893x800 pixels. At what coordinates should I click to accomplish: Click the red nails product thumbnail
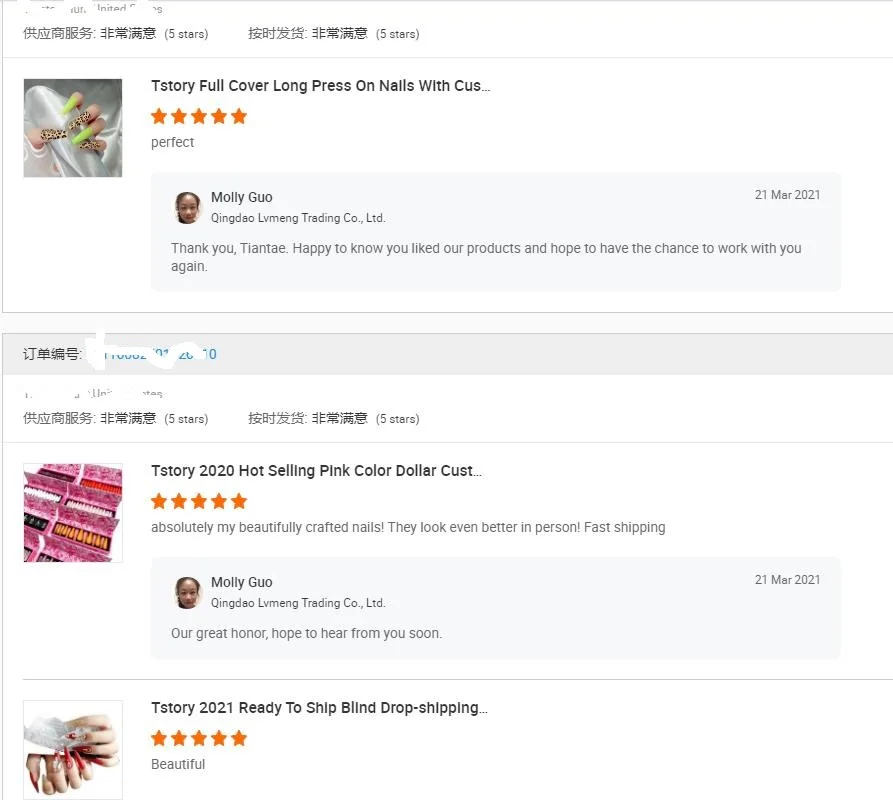pos(73,749)
